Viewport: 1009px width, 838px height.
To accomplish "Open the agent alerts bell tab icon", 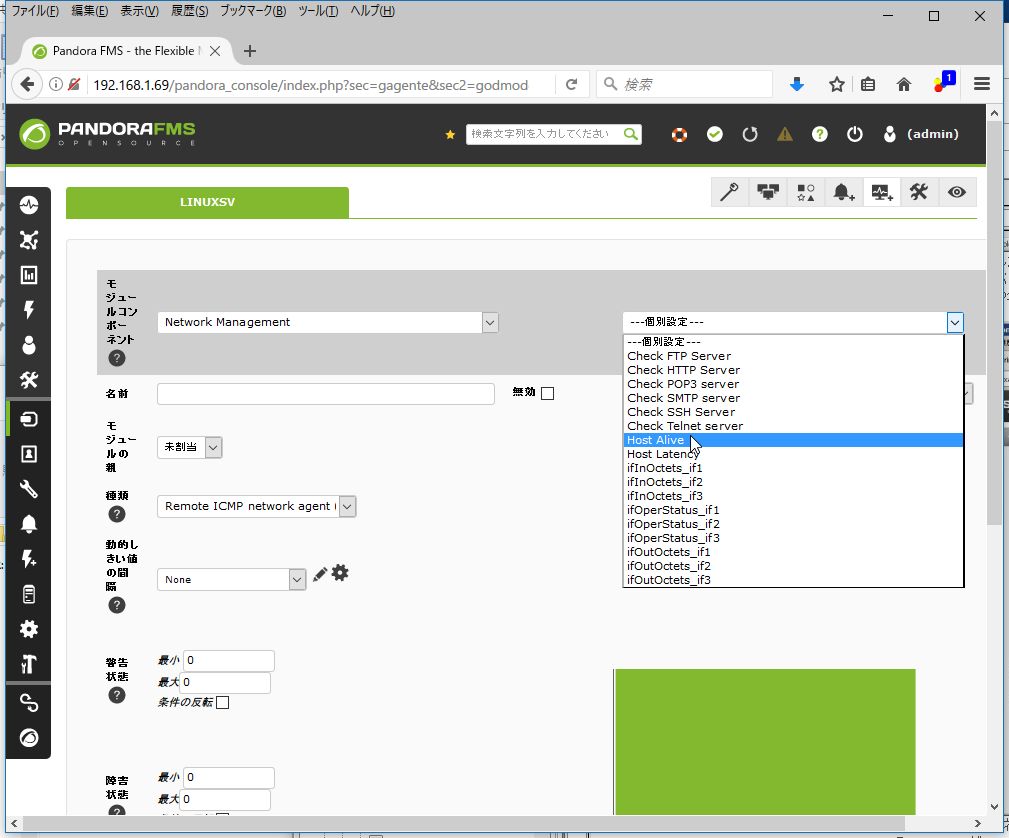I will (844, 192).
